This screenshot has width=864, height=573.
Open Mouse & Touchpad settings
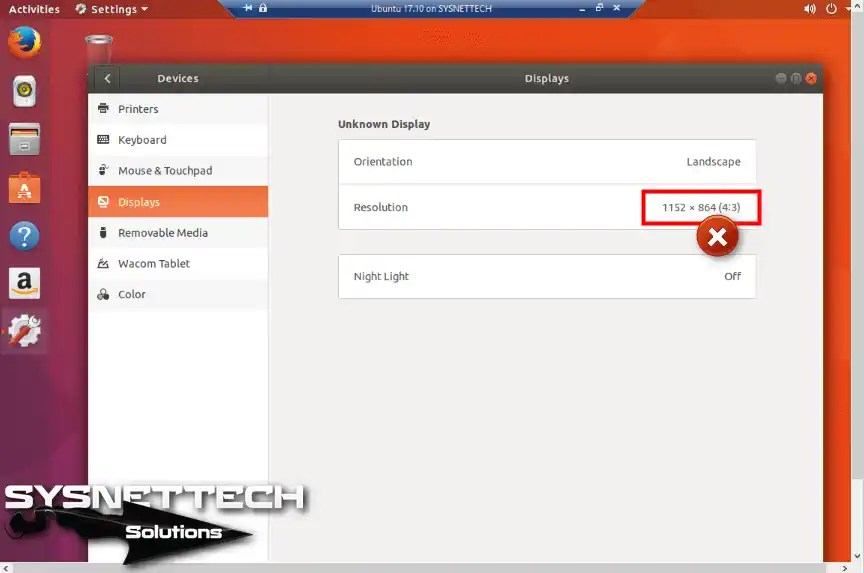pos(178,171)
